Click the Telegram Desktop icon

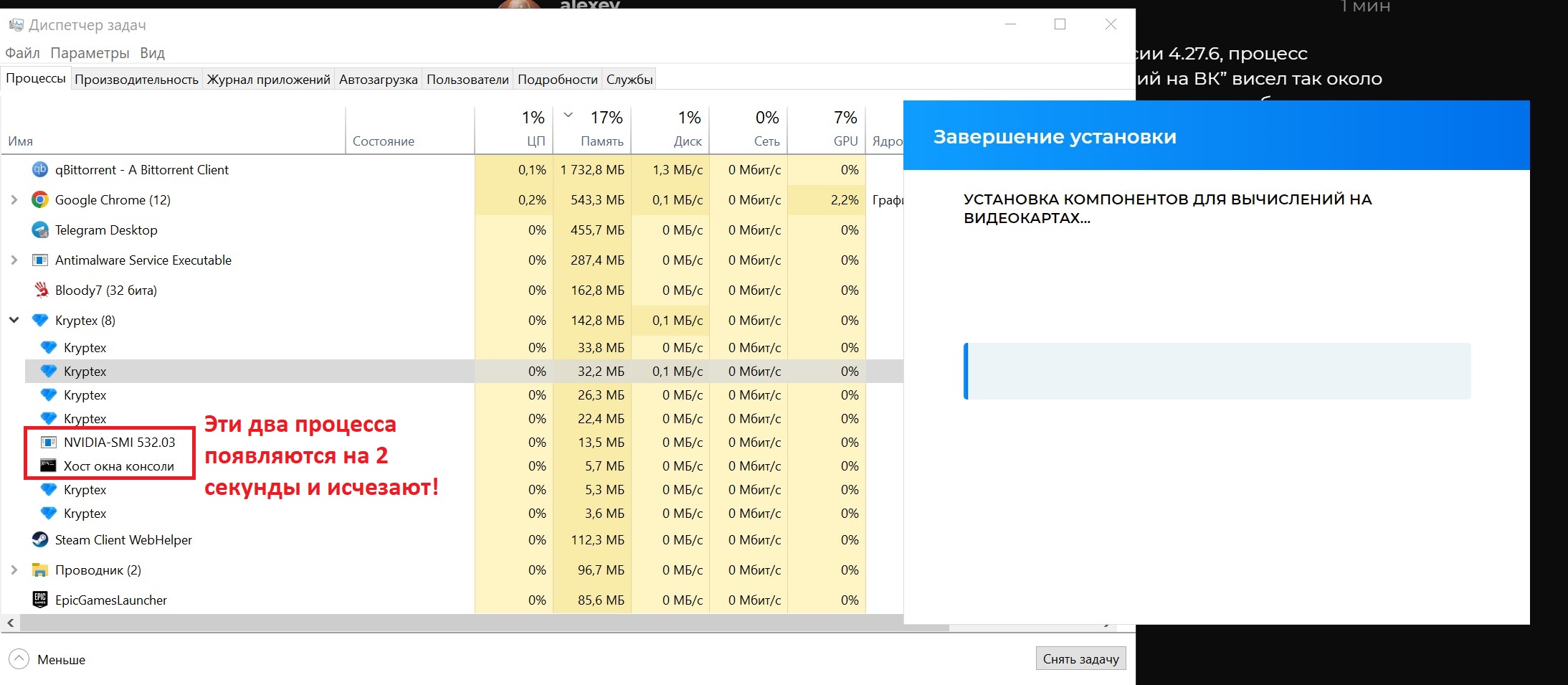pyautogui.click(x=40, y=230)
